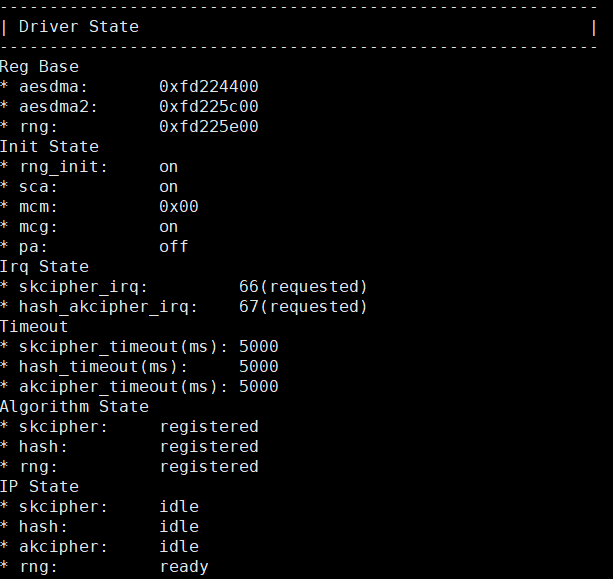
Task: Click the 'hash_akcipher_irq:' label
Action: (109, 307)
